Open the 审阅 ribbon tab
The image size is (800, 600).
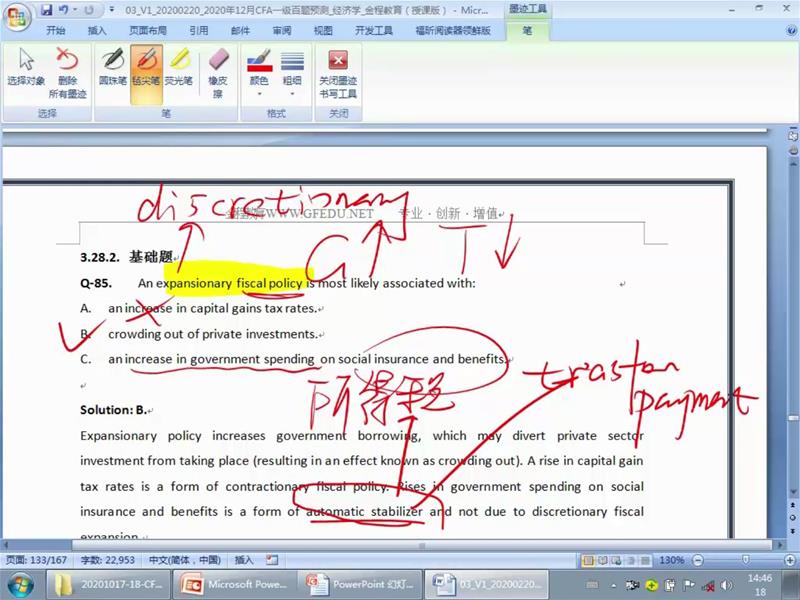[281, 31]
